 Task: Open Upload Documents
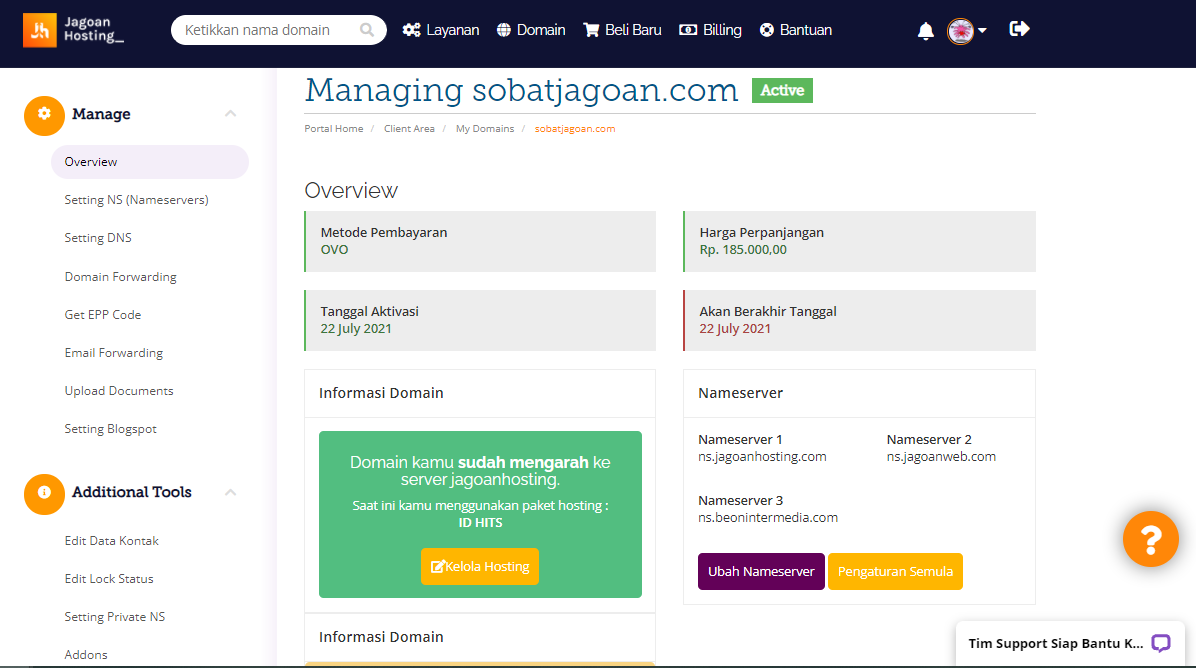[x=119, y=391]
